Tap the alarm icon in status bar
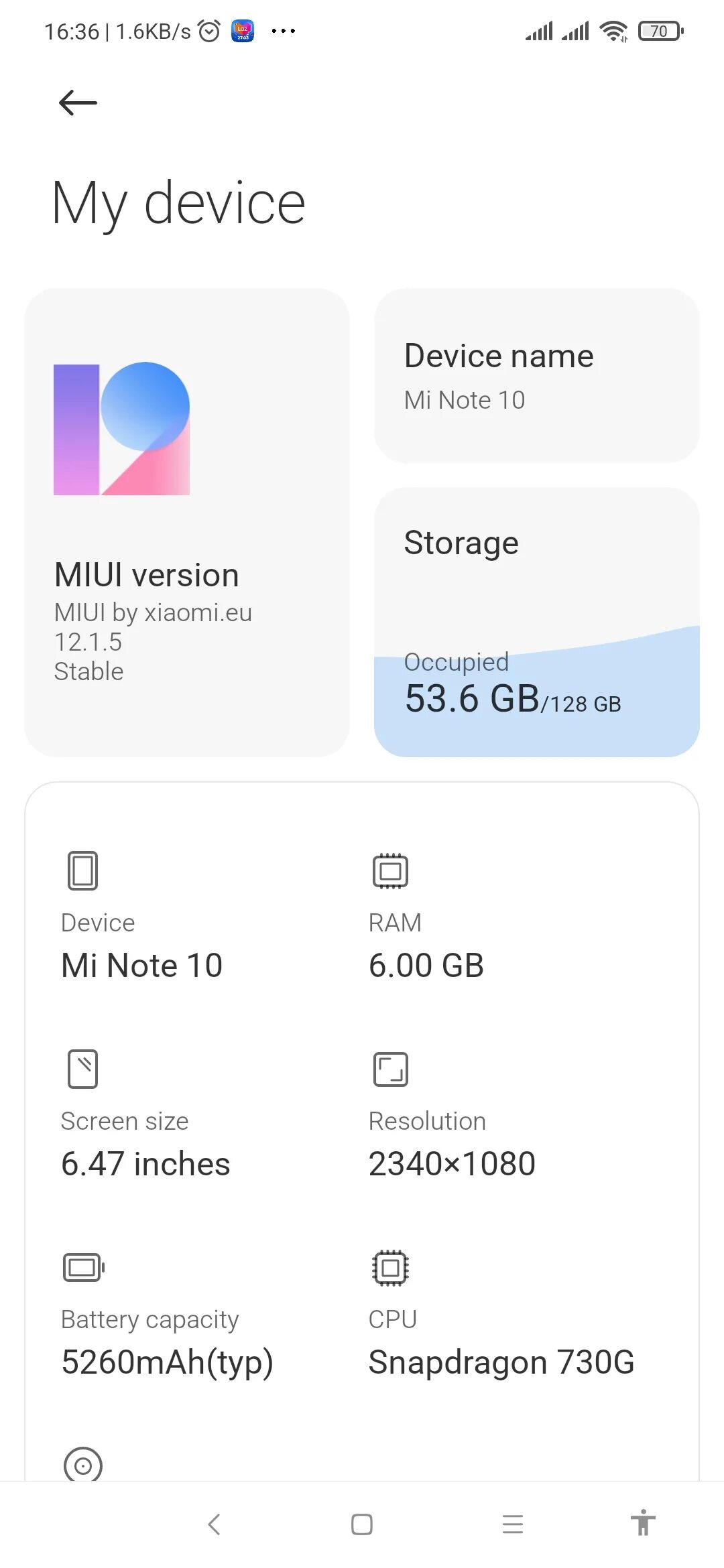The height and width of the screenshot is (1568, 724). click(209, 31)
